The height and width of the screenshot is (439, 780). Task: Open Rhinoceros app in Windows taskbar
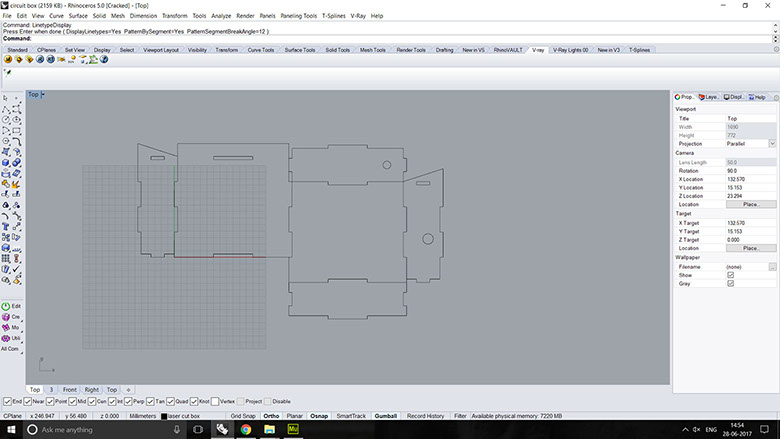pyautogui.click(x=222, y=429)
